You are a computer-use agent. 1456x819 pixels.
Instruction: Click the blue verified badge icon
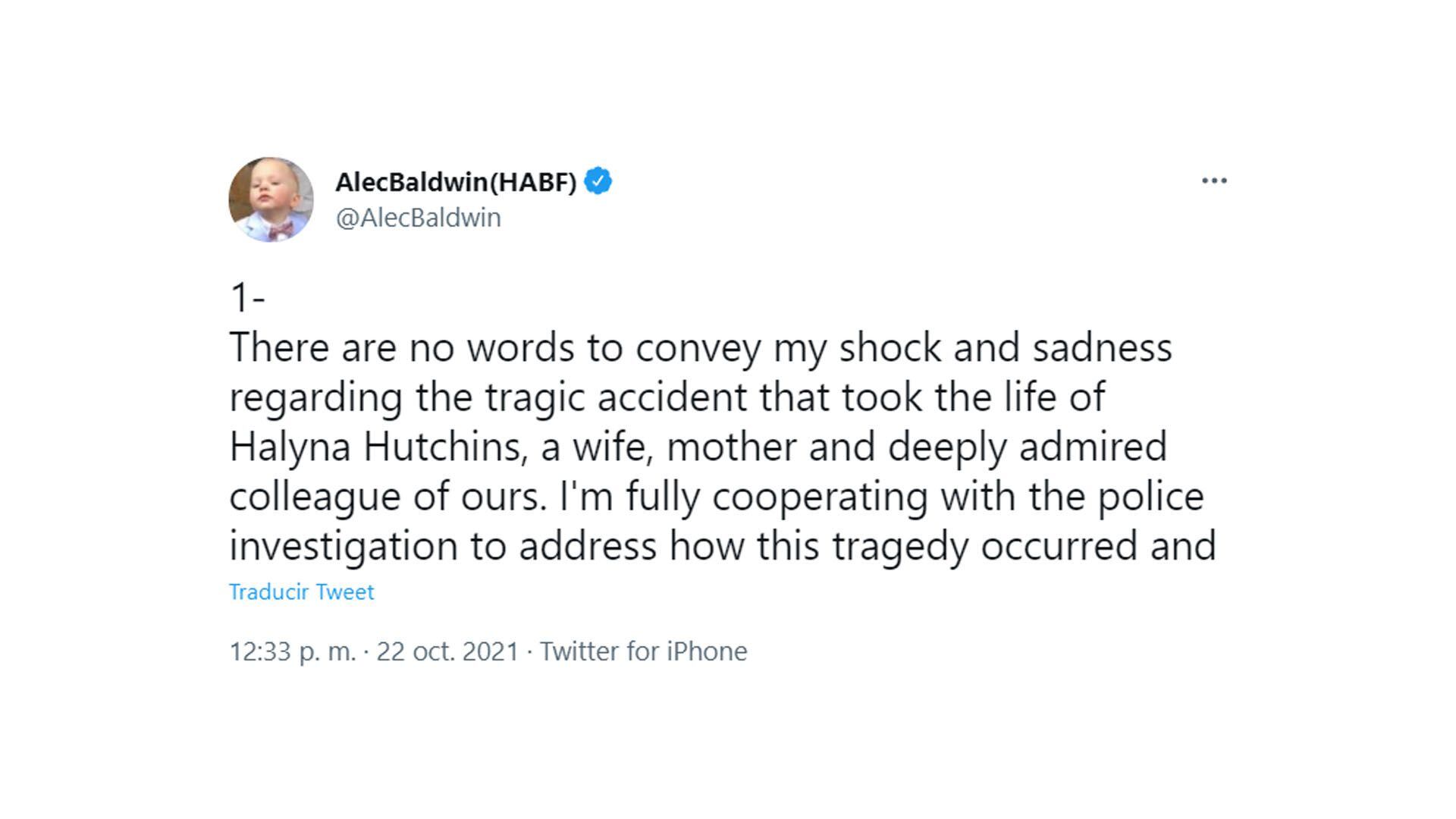coord(598,182)
